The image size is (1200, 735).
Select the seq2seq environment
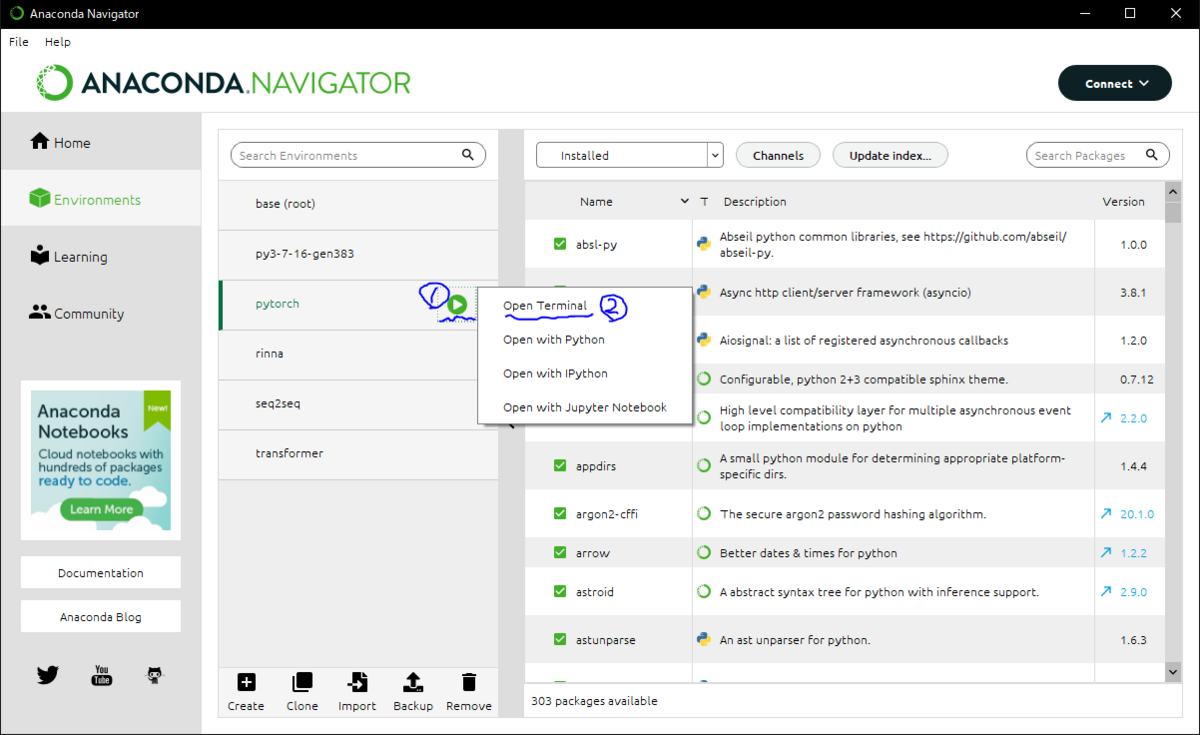(x=358, y=404)
